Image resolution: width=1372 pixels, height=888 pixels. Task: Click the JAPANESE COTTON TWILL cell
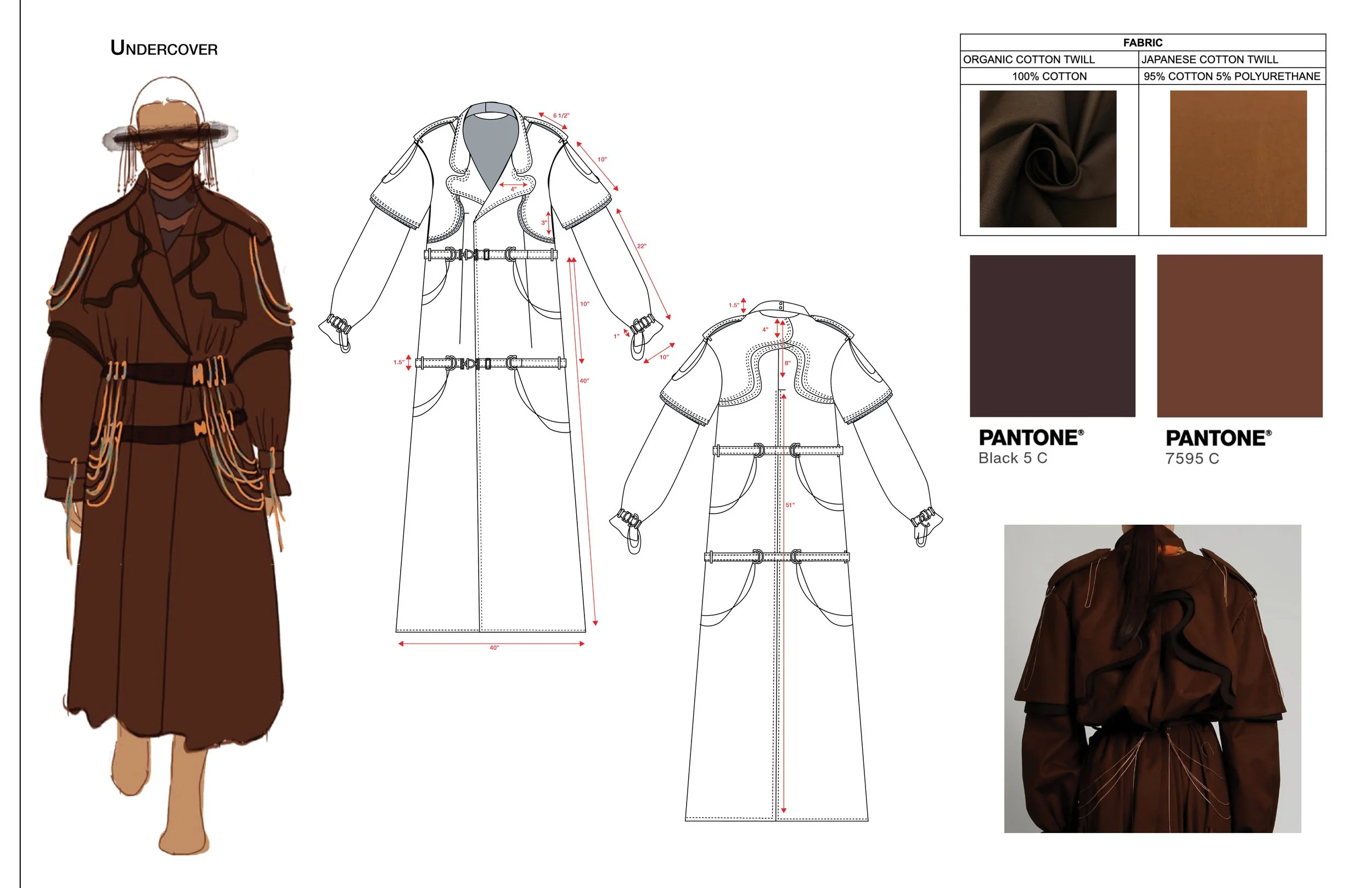1232,59
